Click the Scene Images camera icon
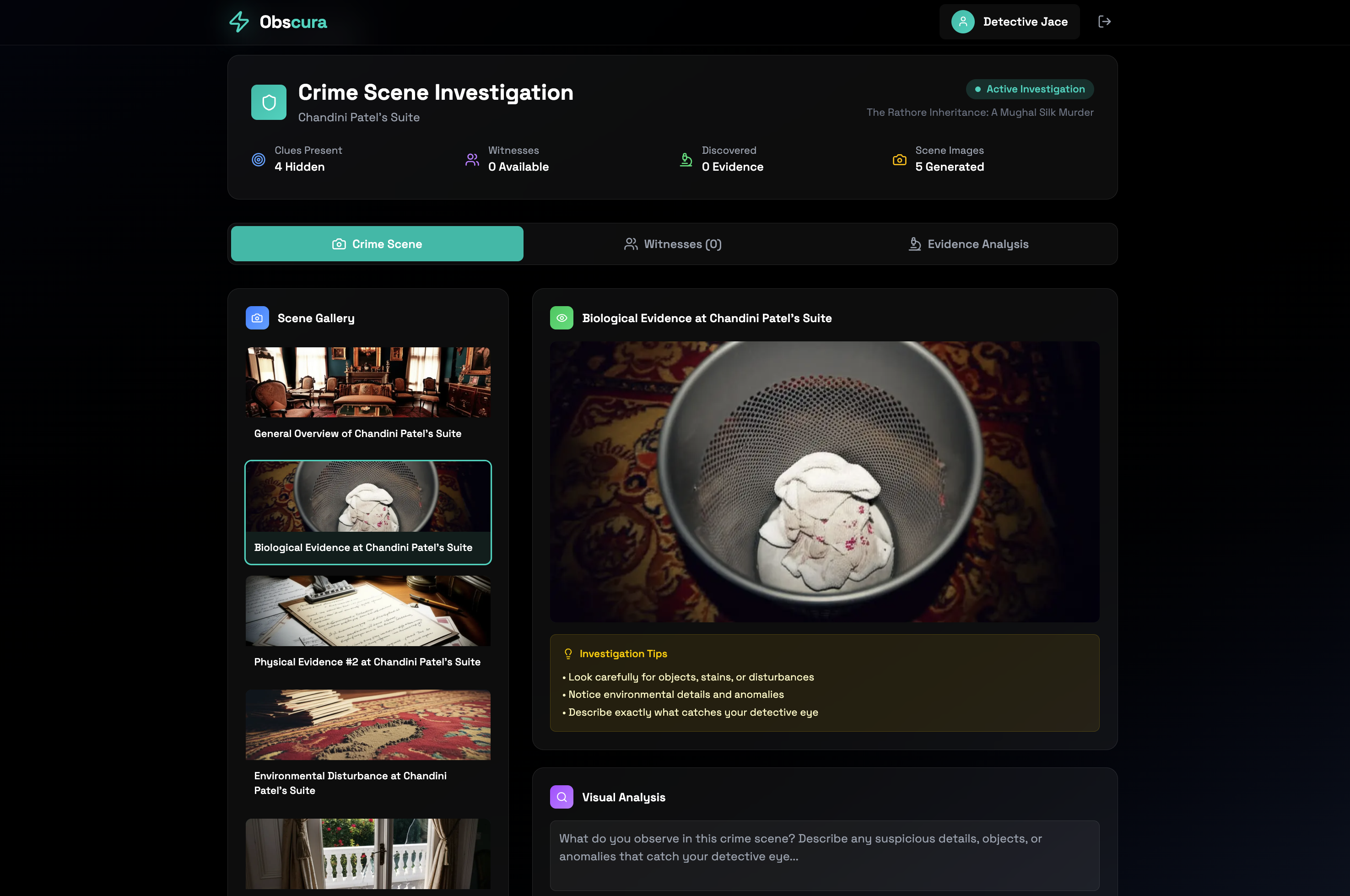Screen dimensions: 1350x896 (899, 160)
